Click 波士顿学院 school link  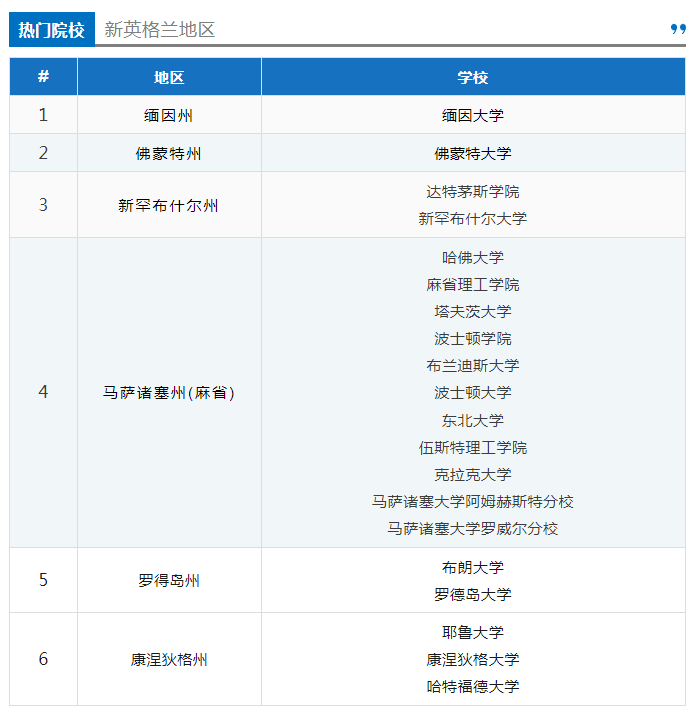(473, 339)
